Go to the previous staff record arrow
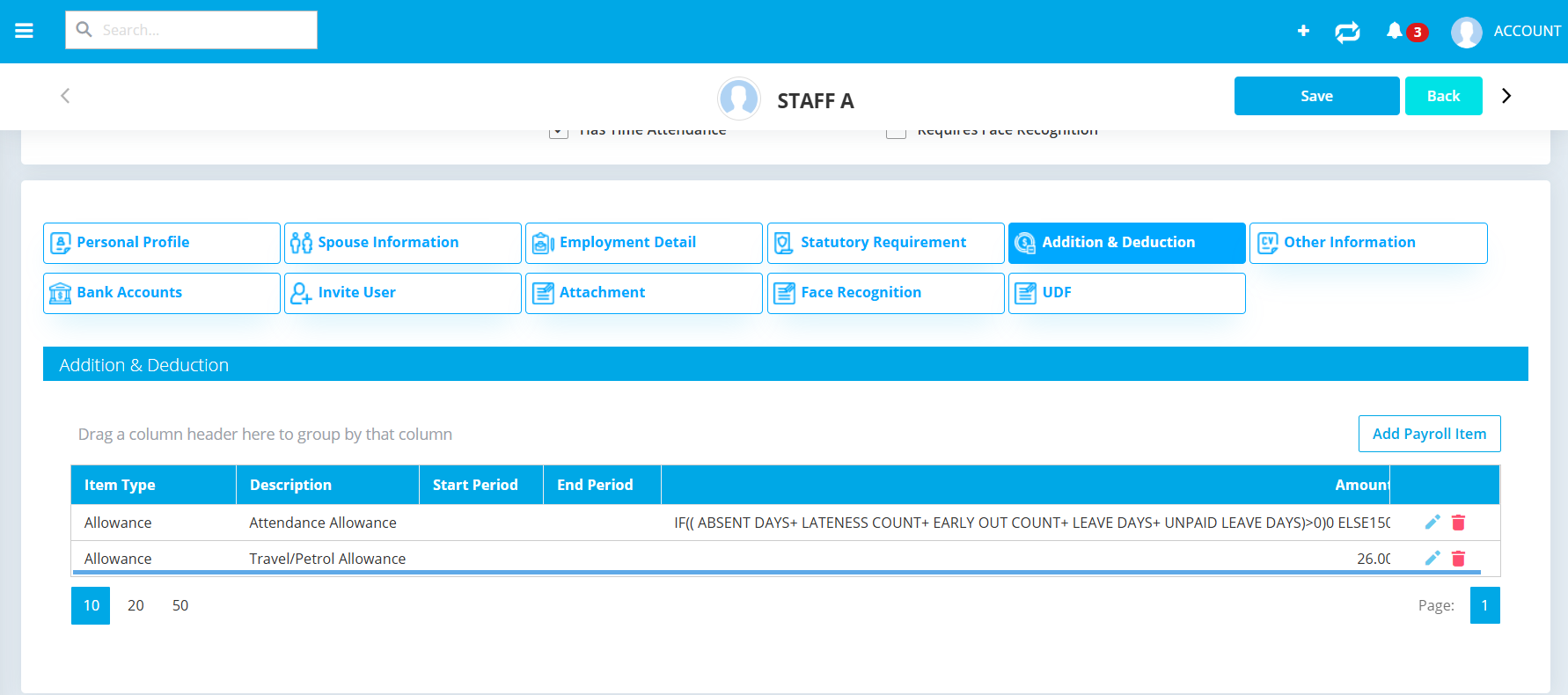Screen dimensions: 1568x695 tap(65, 96)
